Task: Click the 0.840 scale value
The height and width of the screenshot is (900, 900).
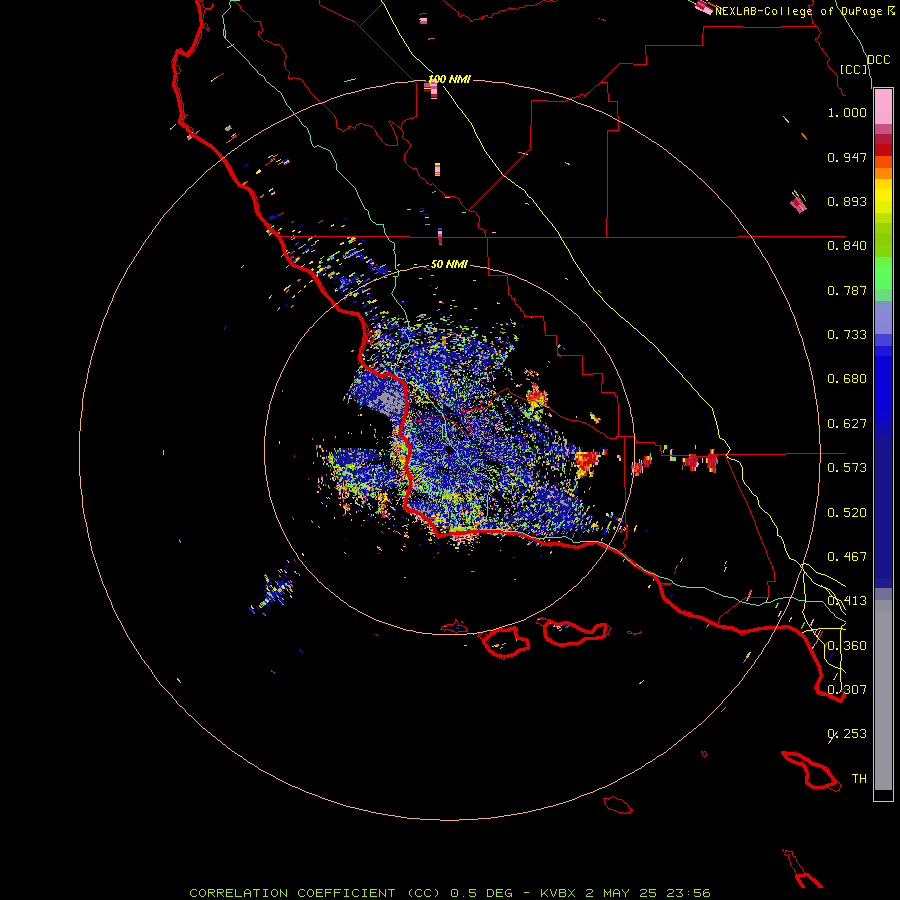Action: click(847, 246)
